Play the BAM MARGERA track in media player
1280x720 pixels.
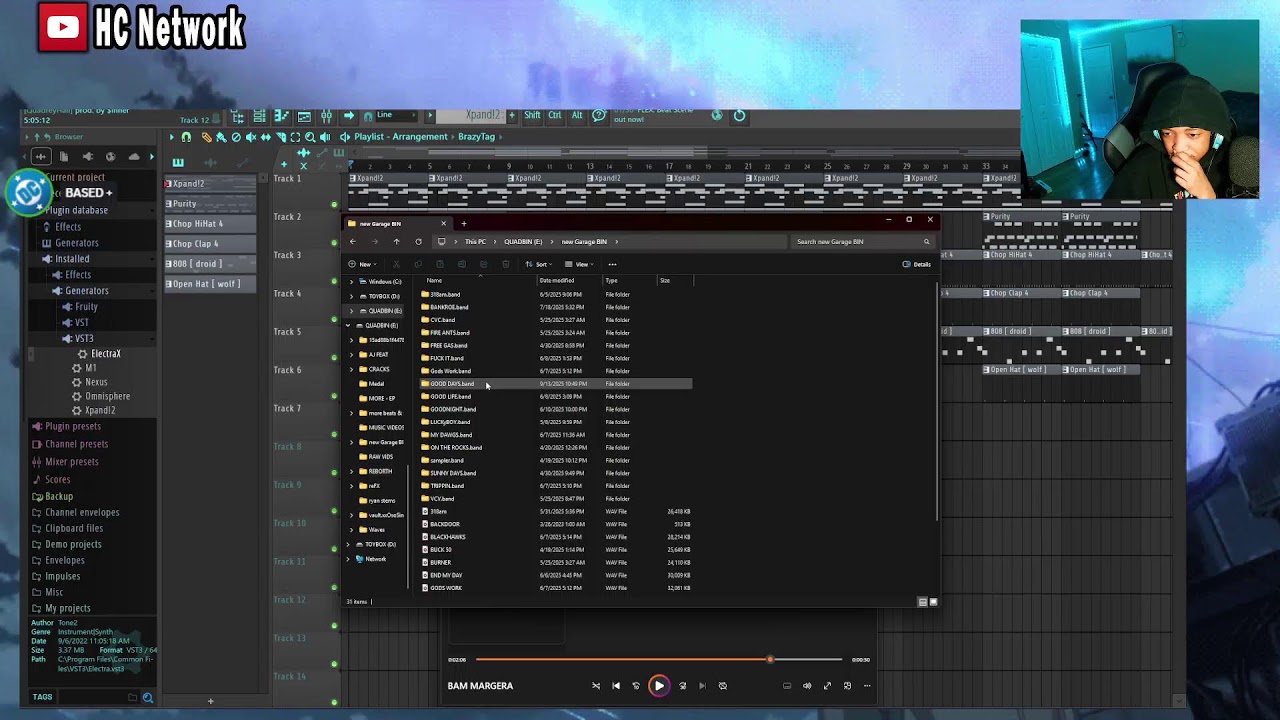tap(659, 686)
